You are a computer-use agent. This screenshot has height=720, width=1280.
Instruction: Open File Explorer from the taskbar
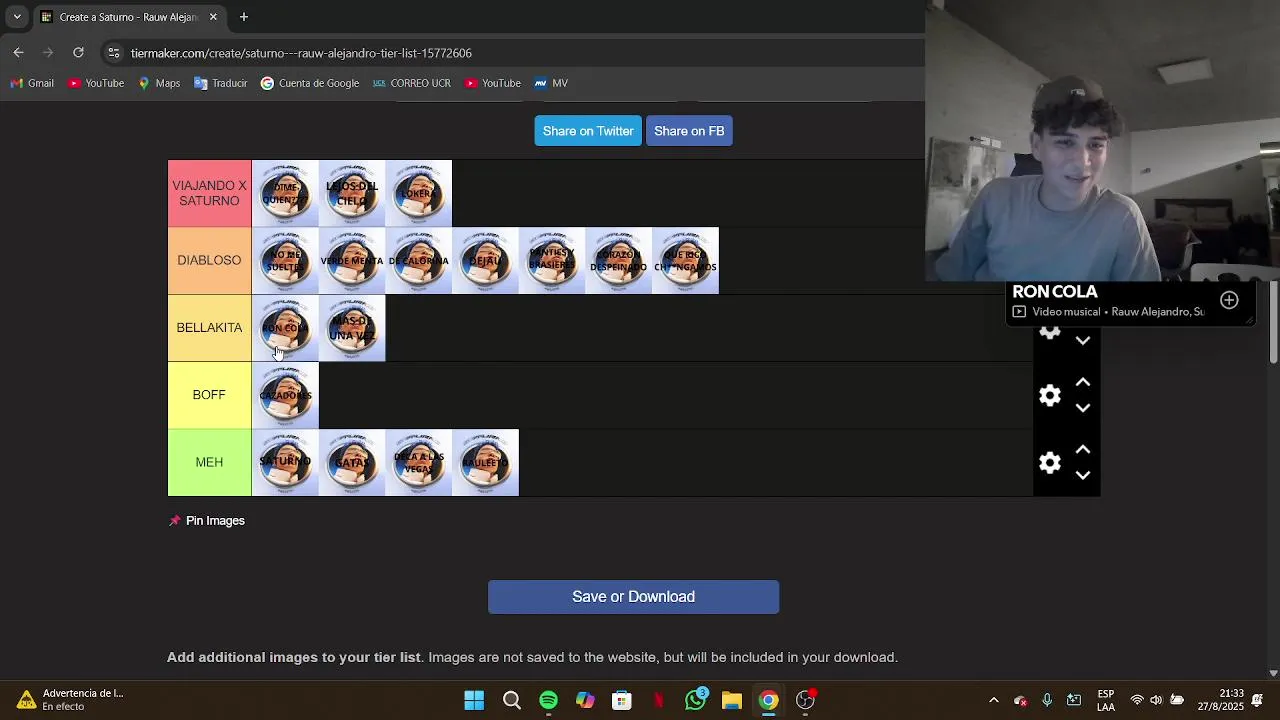tap(732, 700)
